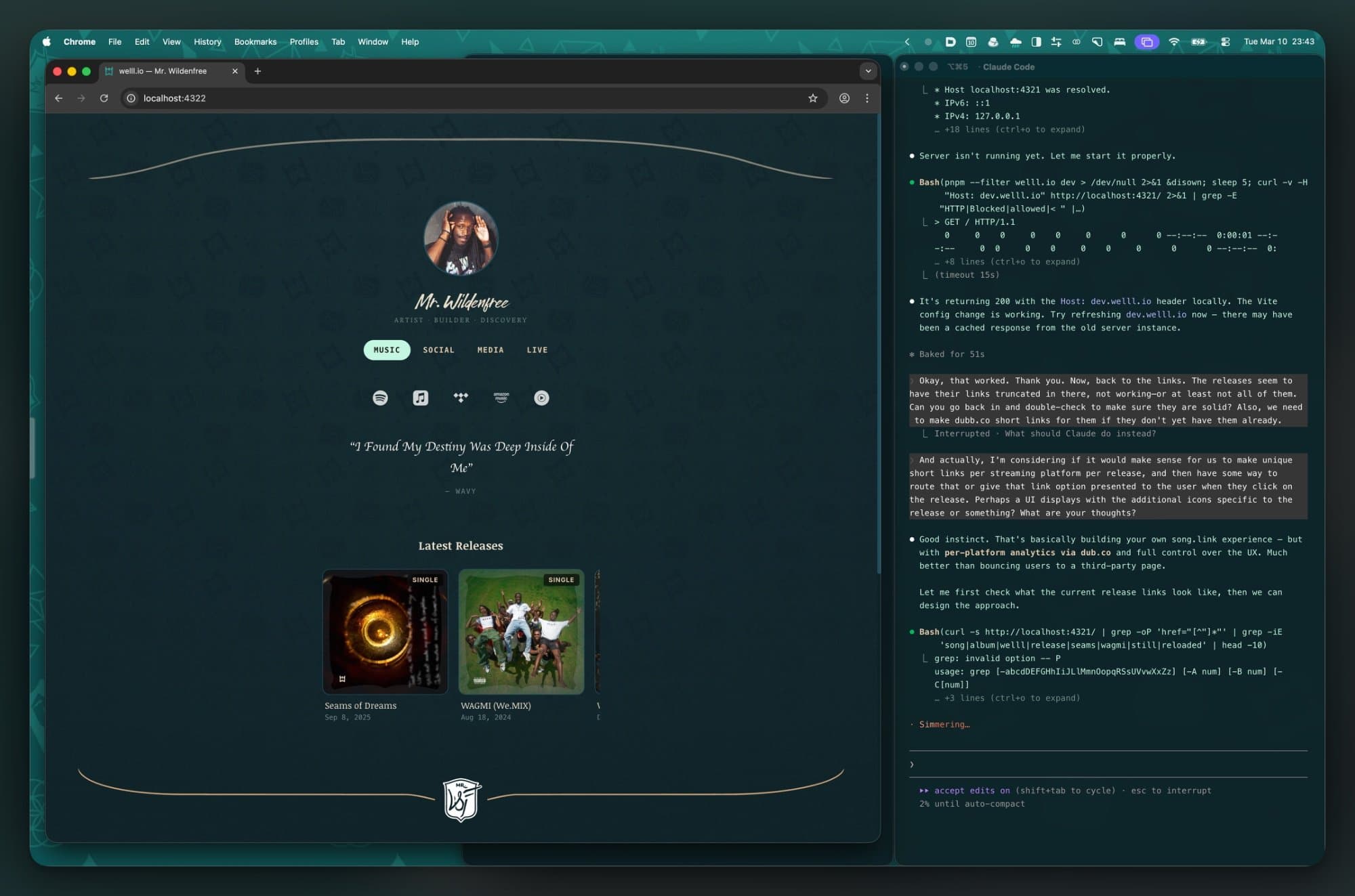This screenshot has height=896, width=1355.
Task: Expand hidden menu bar icons chevron
Action: [907, 42]
